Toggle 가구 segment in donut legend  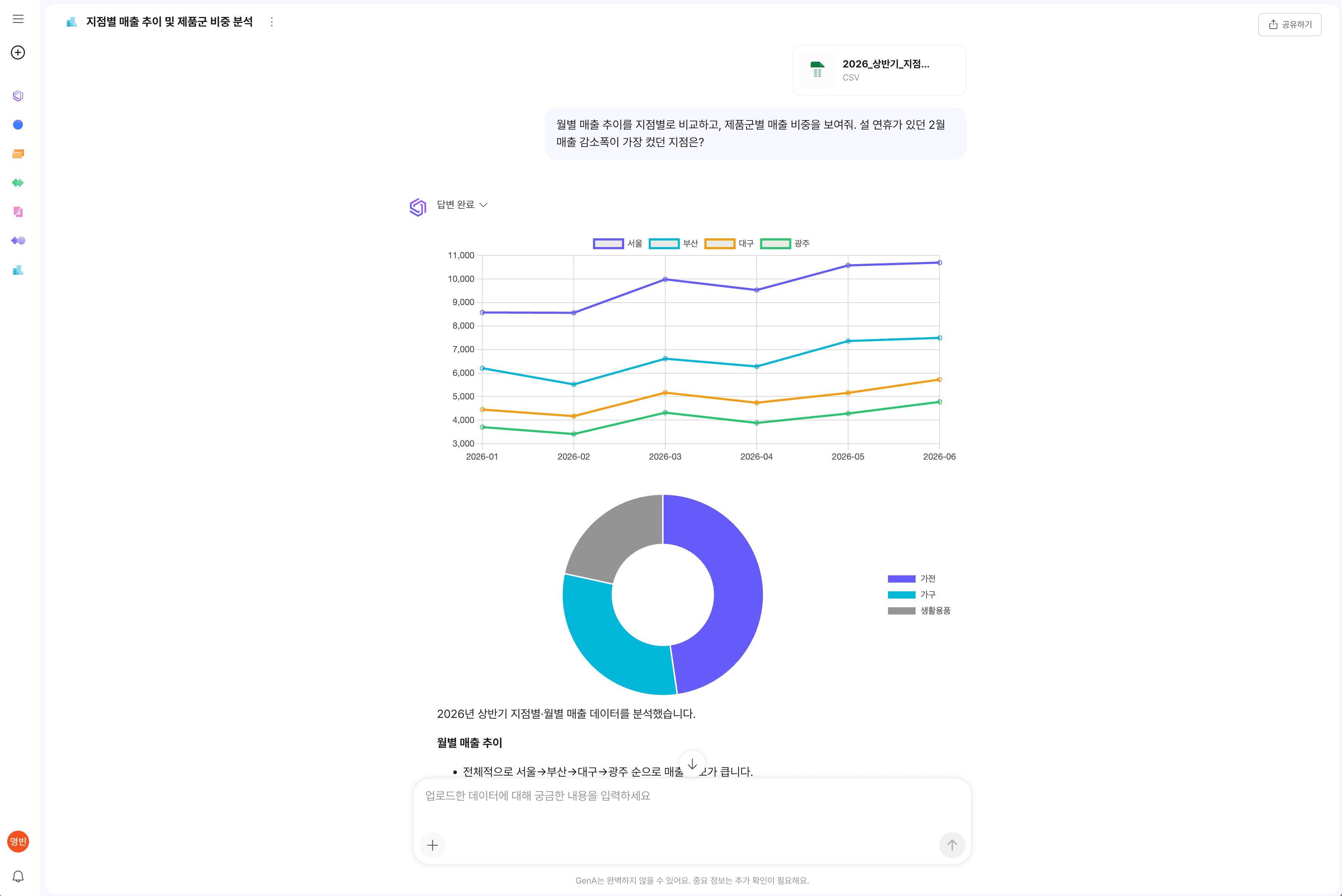pos(912,595)
